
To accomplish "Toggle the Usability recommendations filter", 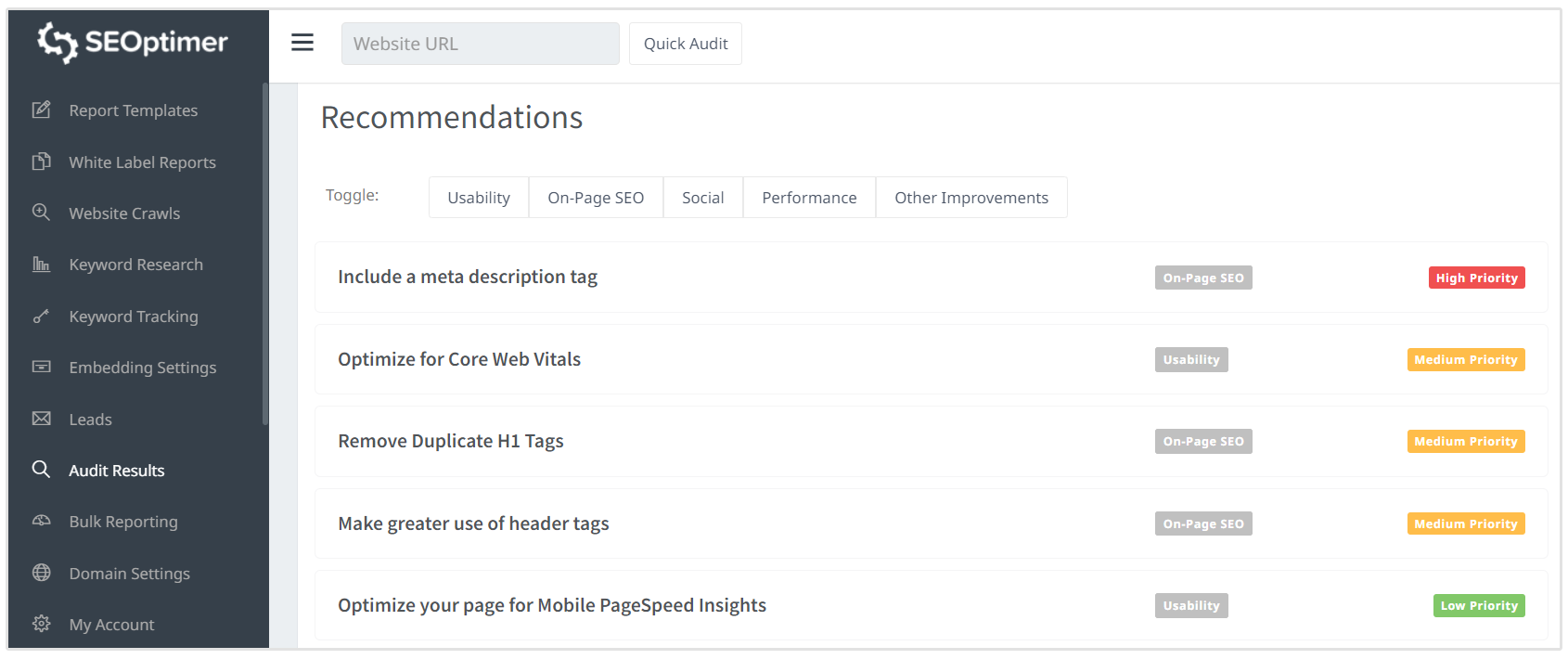I will click(479, 198).
